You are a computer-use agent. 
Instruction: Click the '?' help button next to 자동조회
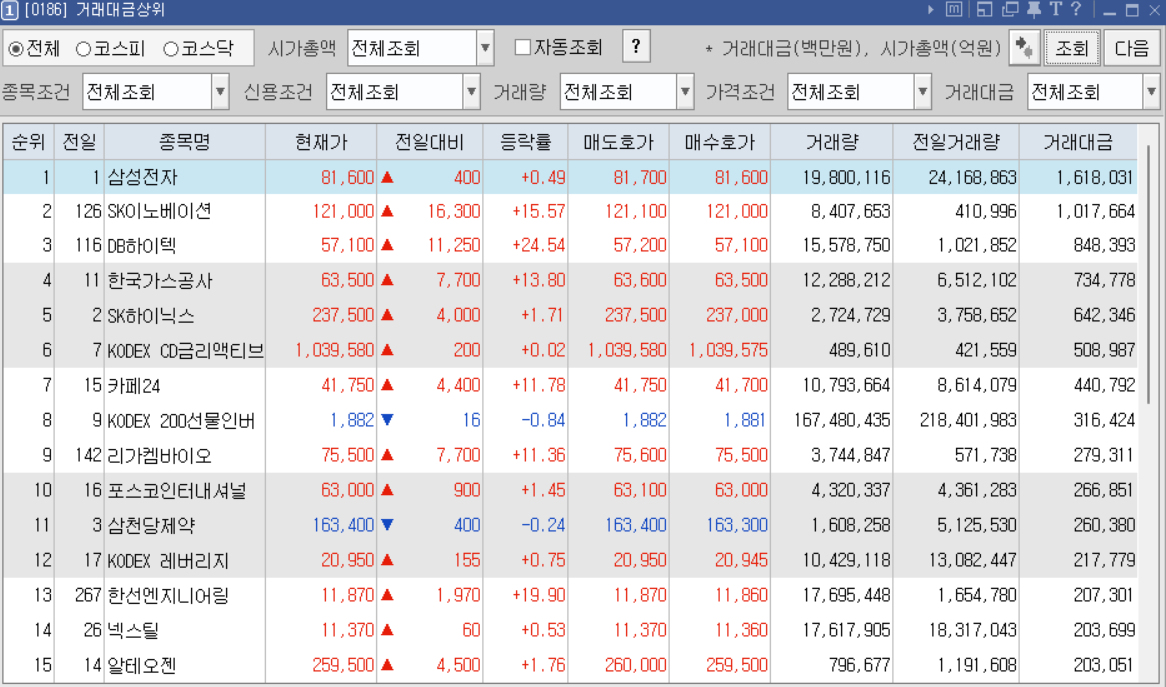[636, 47]
